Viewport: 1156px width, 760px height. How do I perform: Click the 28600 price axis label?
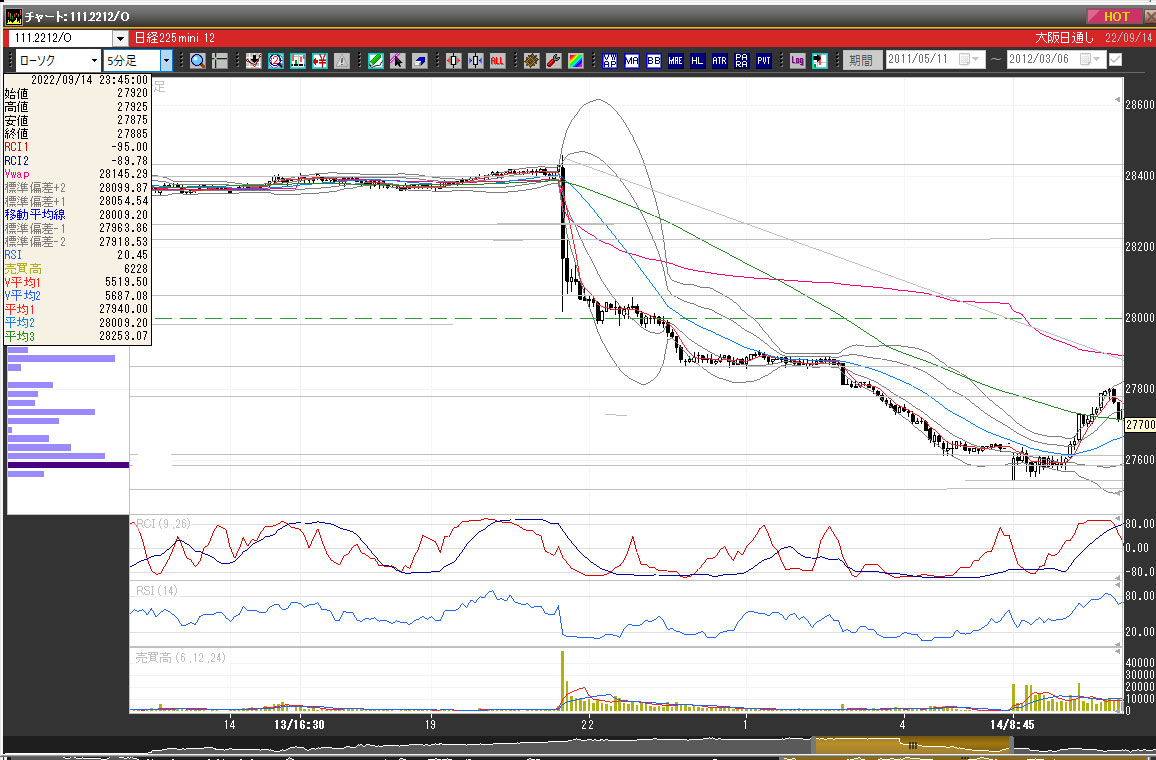click(x=1140, y=105)
